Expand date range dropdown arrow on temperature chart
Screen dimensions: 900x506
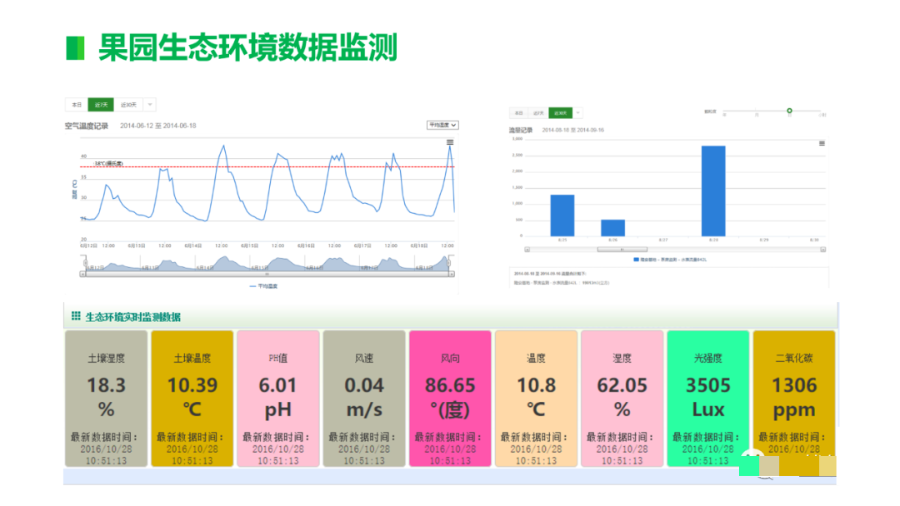150,104
